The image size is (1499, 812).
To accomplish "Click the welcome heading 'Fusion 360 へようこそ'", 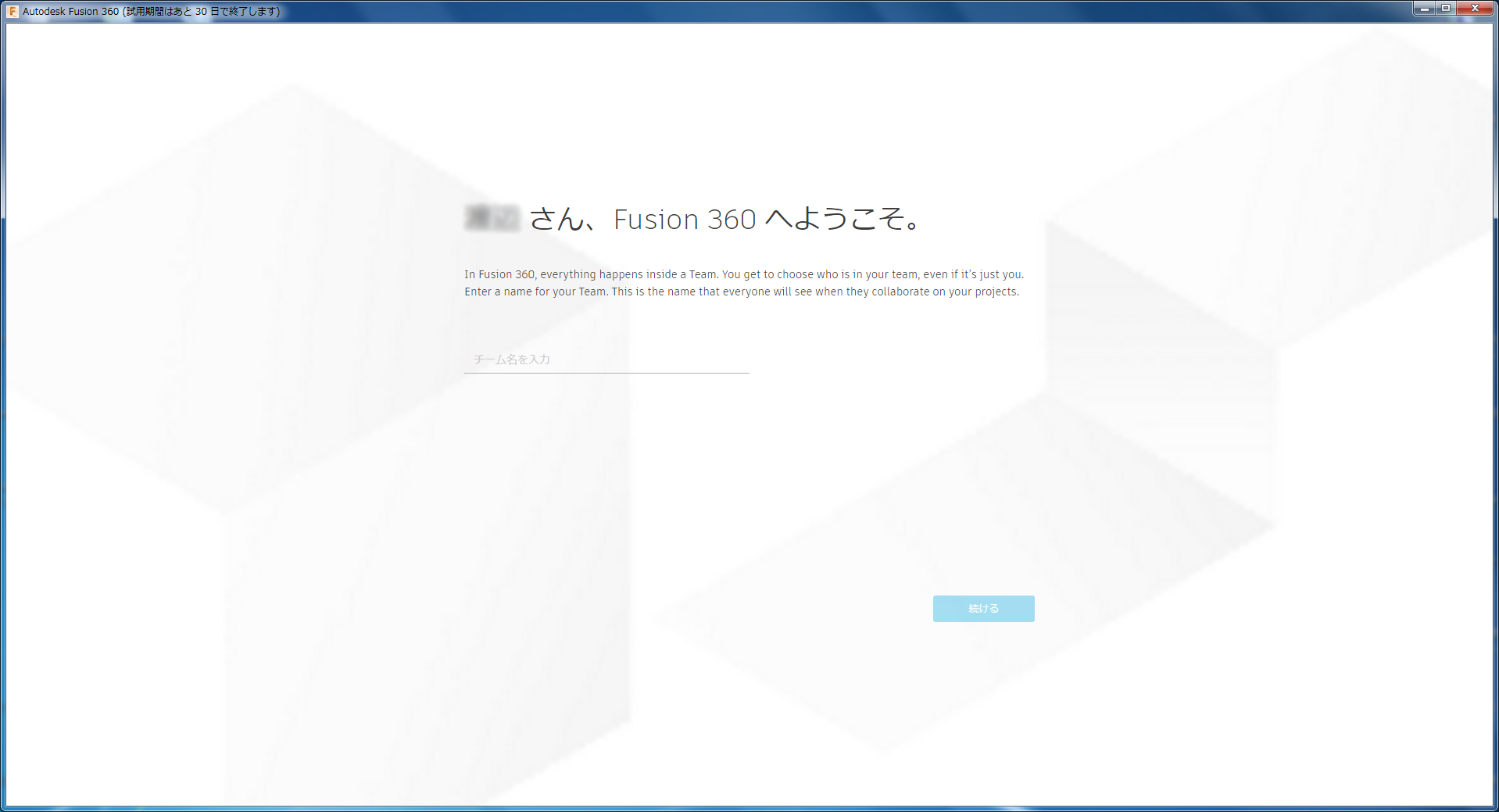I will coord(767,219).
